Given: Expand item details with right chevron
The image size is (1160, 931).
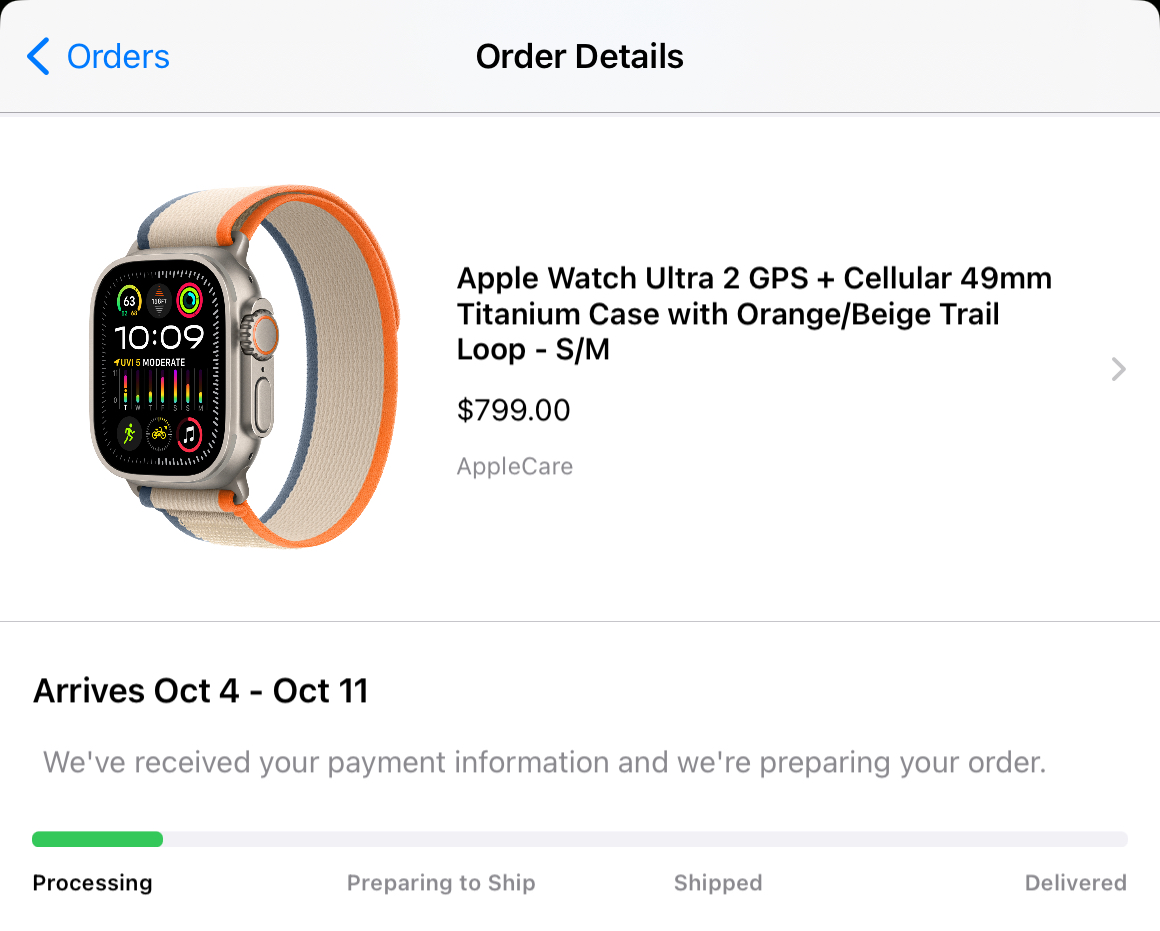Looking at the screenshot, I should click(1118, 370).
